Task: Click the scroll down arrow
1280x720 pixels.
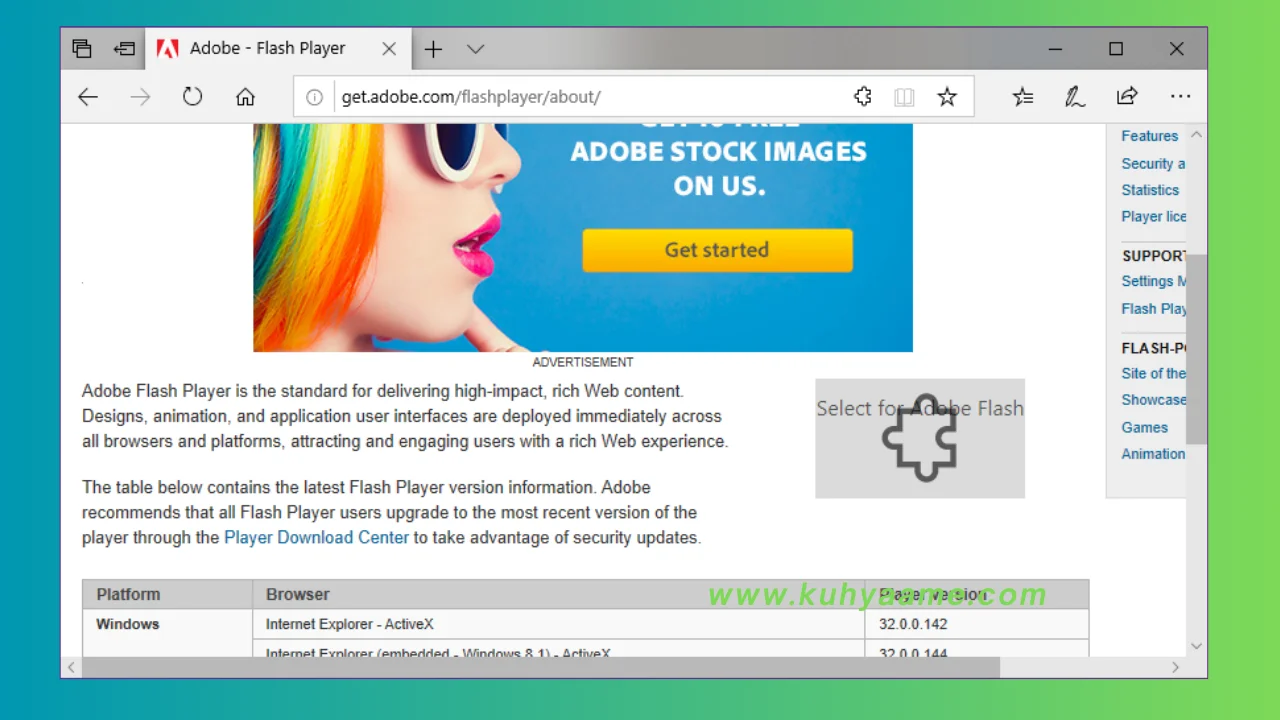Action: tap(1197, 647)
